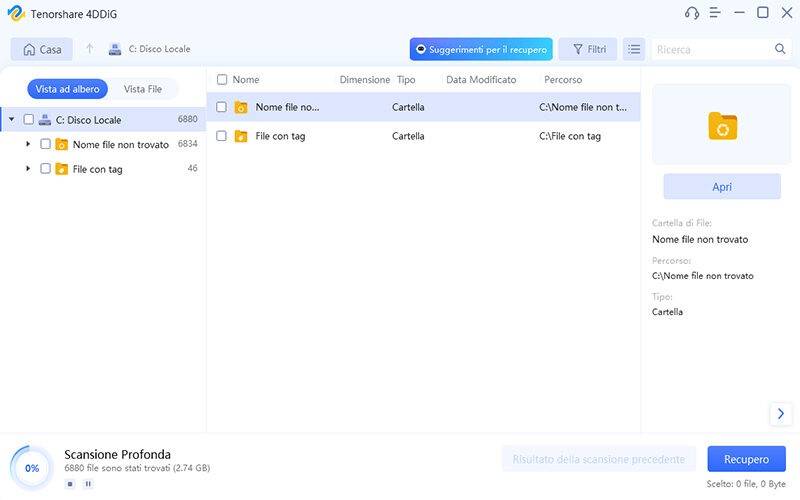Collapse the C: Disco Locale tree node

[11, 119]
